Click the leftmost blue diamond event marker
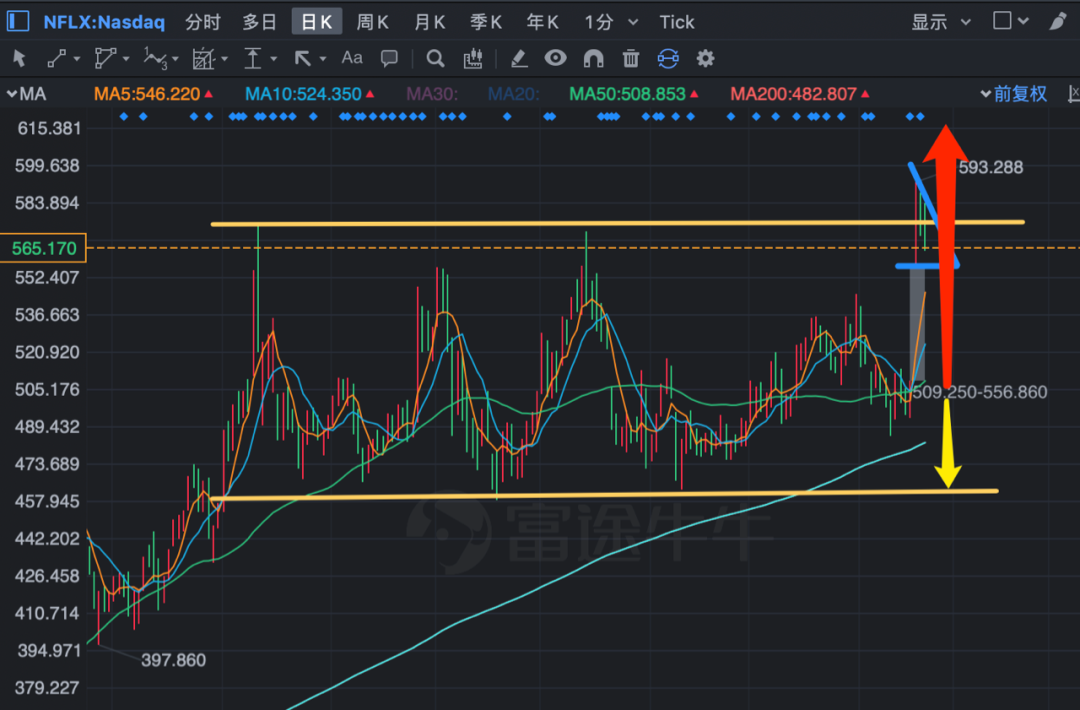Image resolution: width=1080 pixels, height=710 pixels. tap(124, 116)
